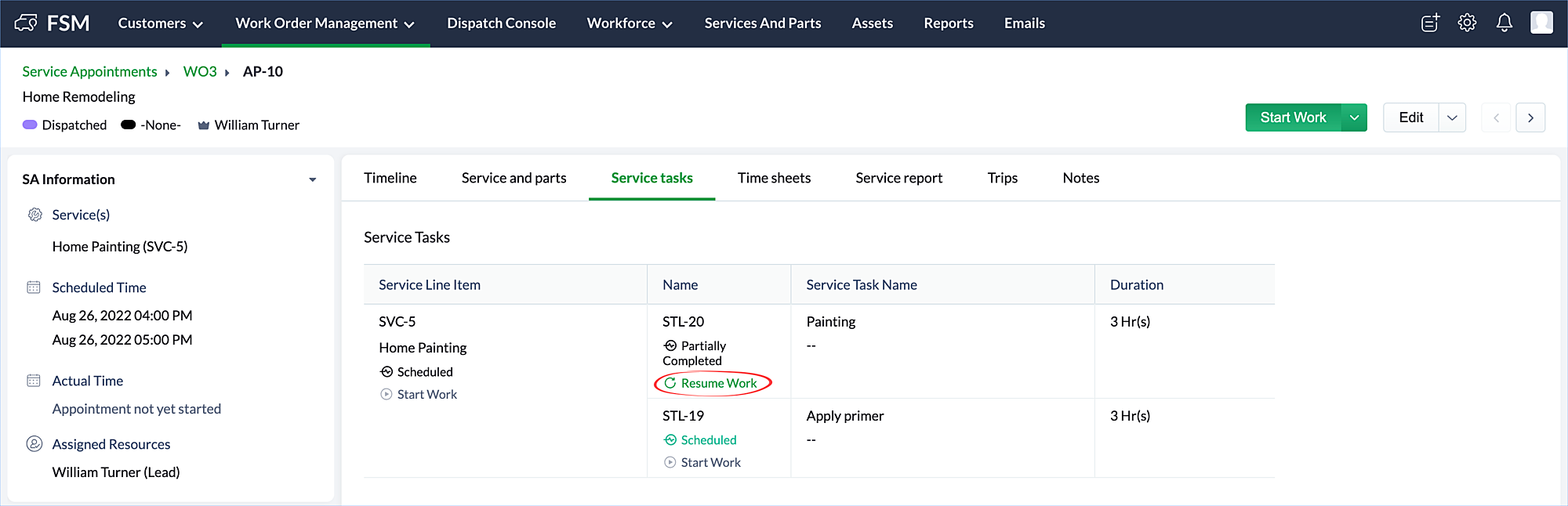The width and height of the screenshot is (1568, 506).
Task: Click the Assigned Resources person icon
Action: click(34, 444)
